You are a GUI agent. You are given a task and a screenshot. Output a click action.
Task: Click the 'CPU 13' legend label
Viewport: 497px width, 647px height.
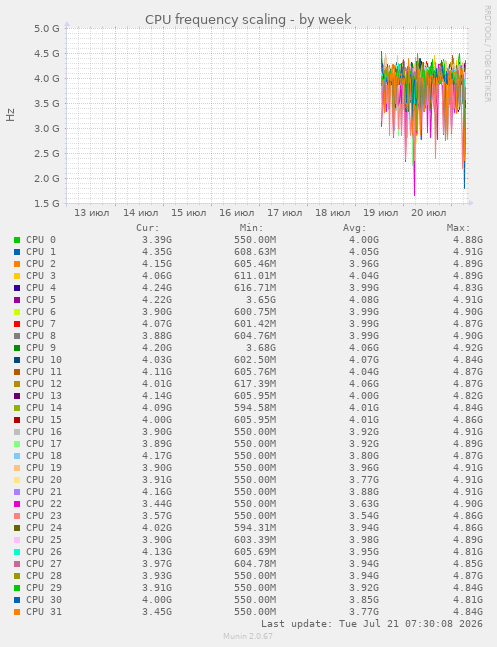point(44,395)
